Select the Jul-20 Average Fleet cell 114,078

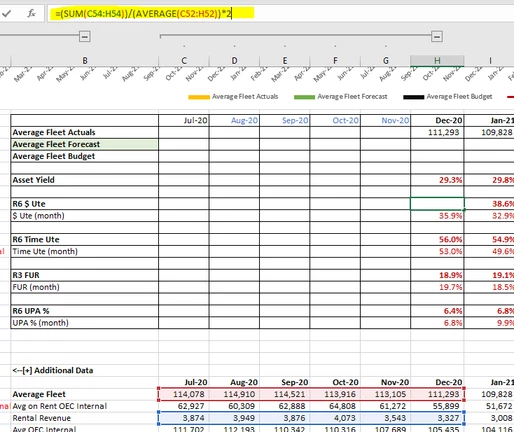click(184, 394)
